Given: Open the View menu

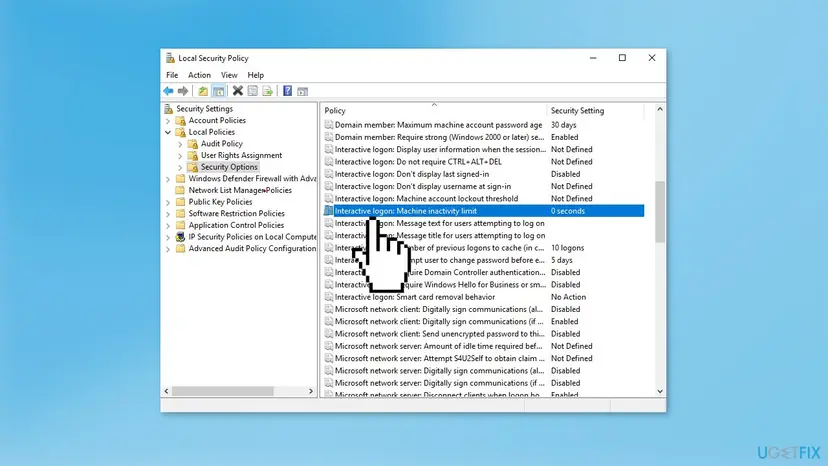Looking at the screenshot, I should [229, 75].
